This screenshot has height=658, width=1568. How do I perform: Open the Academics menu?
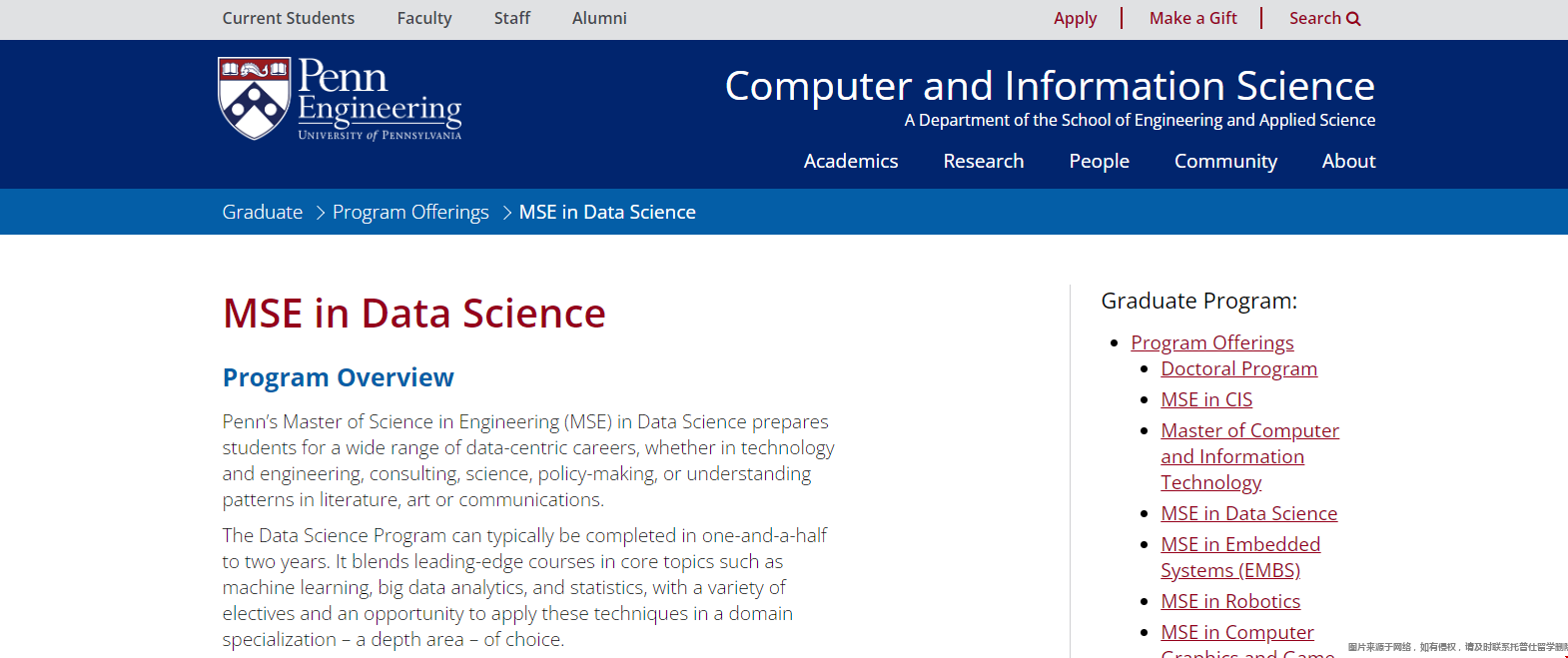[x=851, y=161]
